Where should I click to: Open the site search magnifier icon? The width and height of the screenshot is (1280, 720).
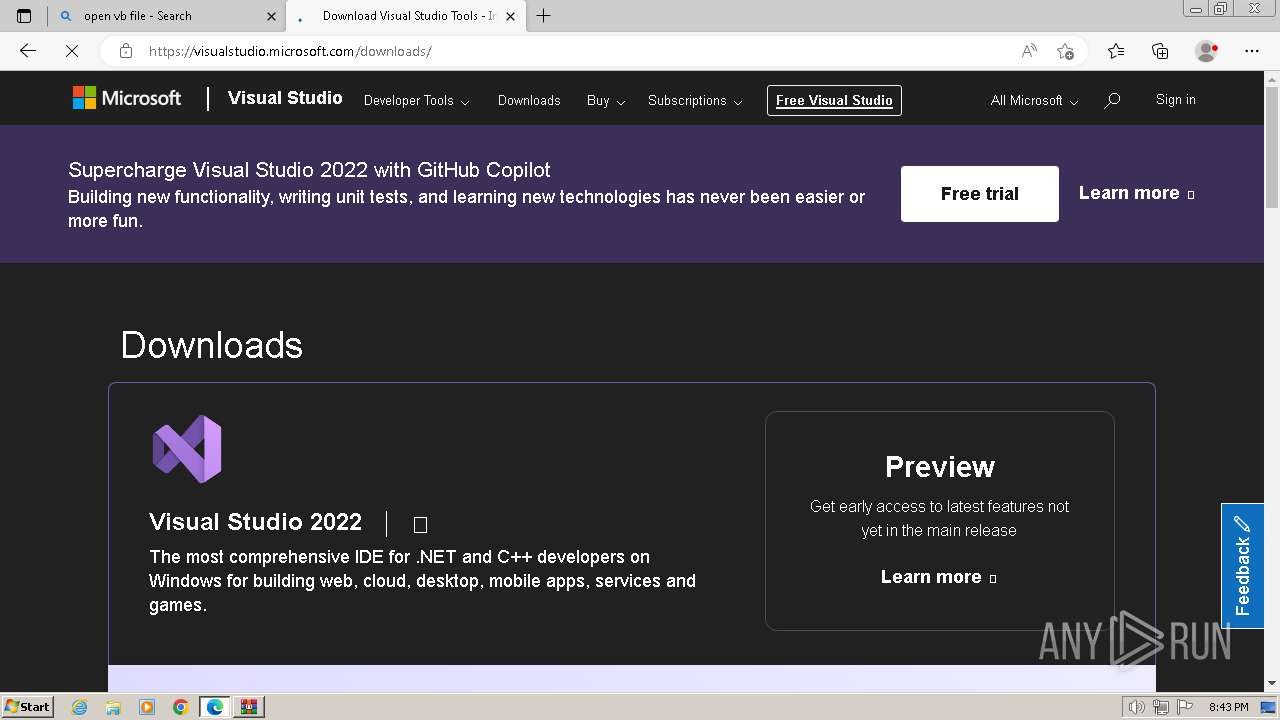1112,100
